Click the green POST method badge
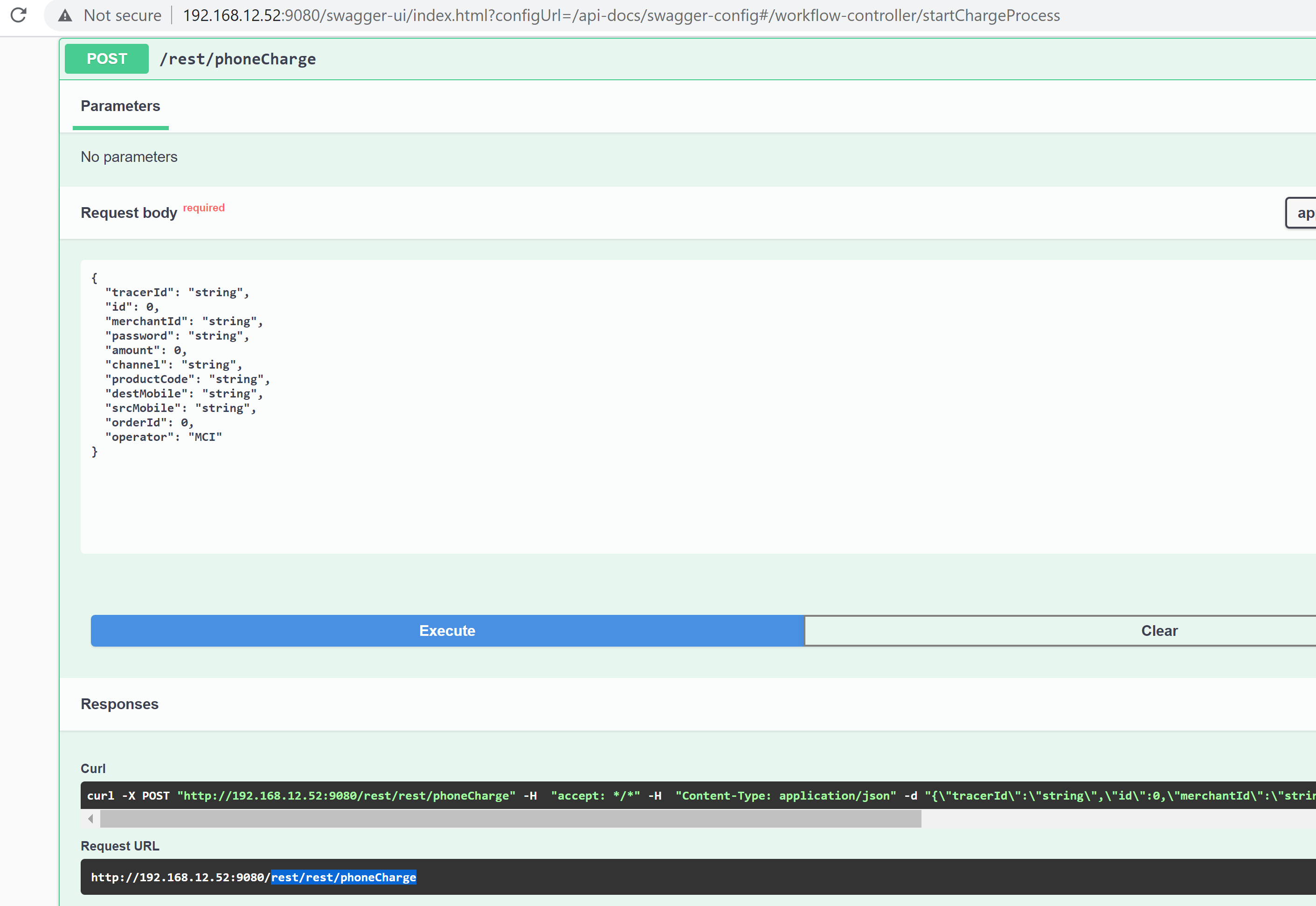 point(107,59)
